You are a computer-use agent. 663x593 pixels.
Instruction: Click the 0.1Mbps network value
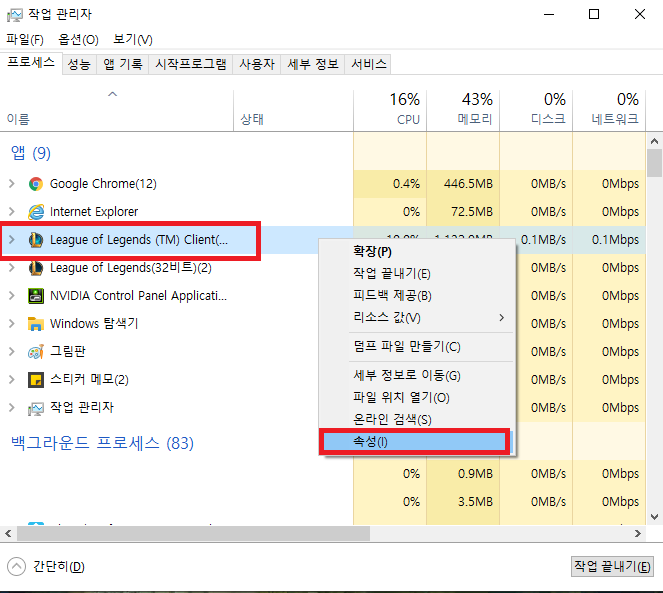(x=615, y=240)
